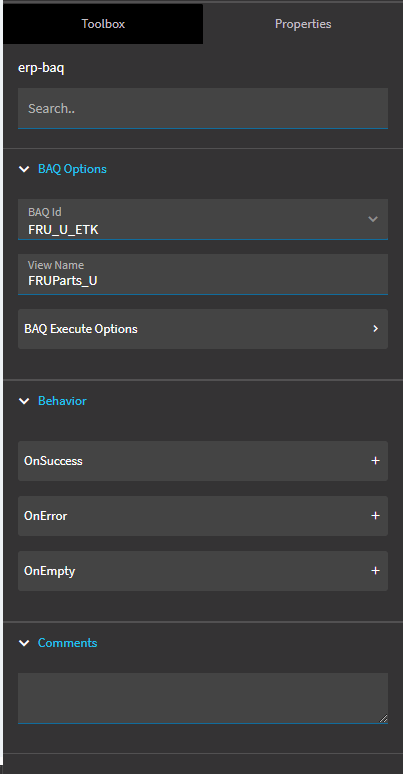Click the Behavior section title
Image resolution: width=403 pixels, height=774 pixels.
[62, 401]
